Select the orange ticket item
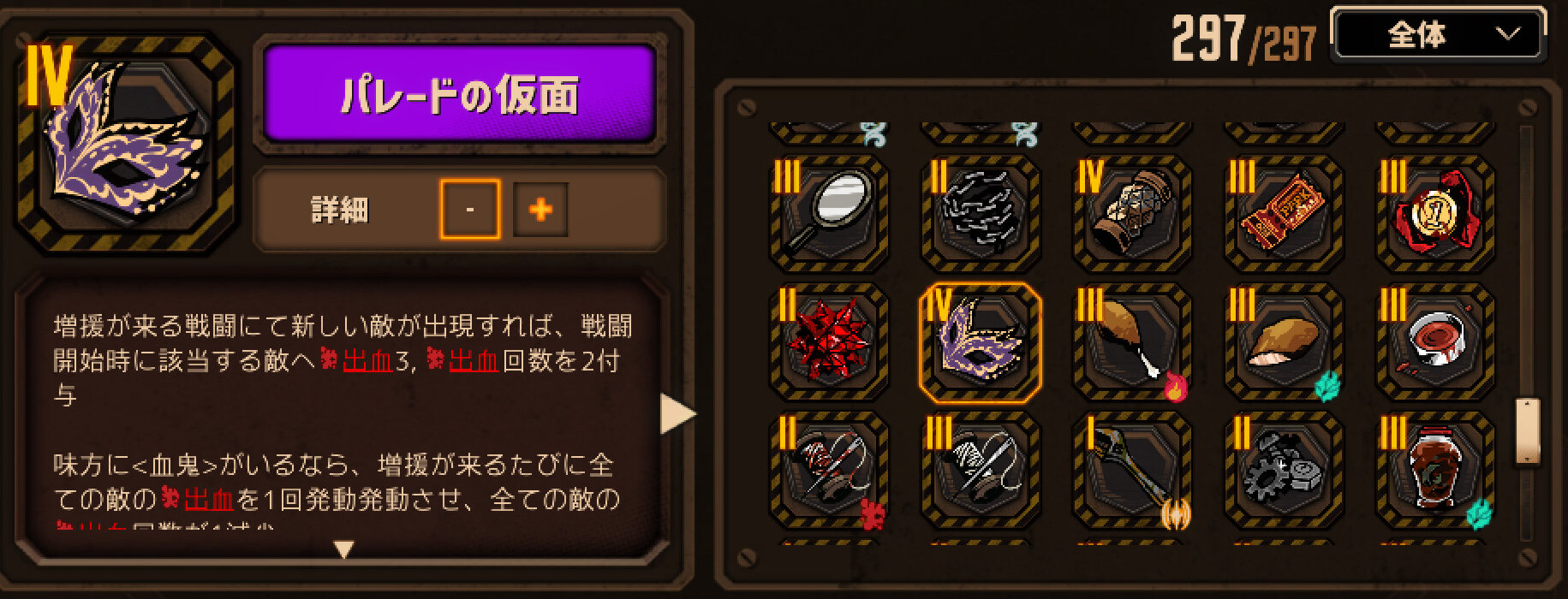This screenshot has height=599, width=1568. (1284, 213)
